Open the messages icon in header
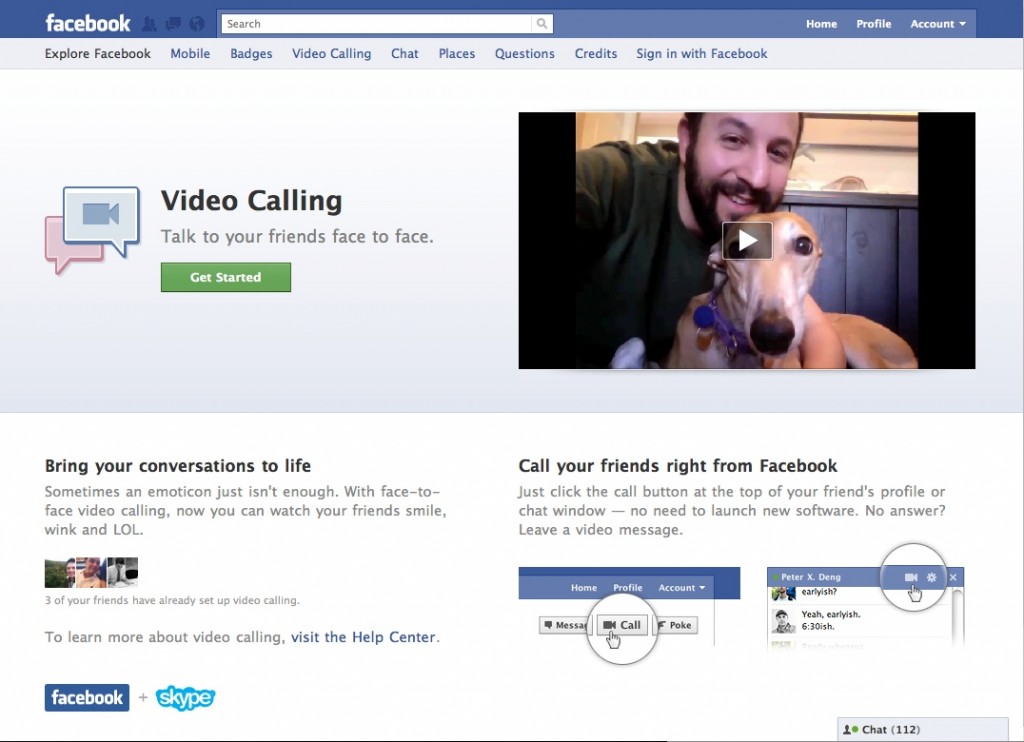 (x=173, y=24)
